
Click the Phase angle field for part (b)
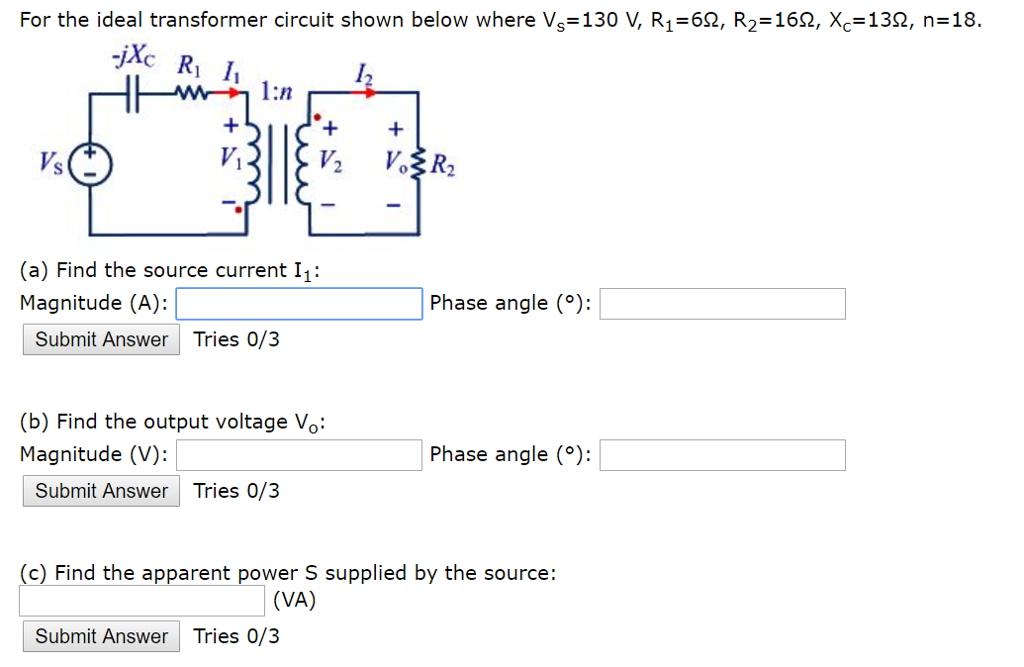(721, 454)
